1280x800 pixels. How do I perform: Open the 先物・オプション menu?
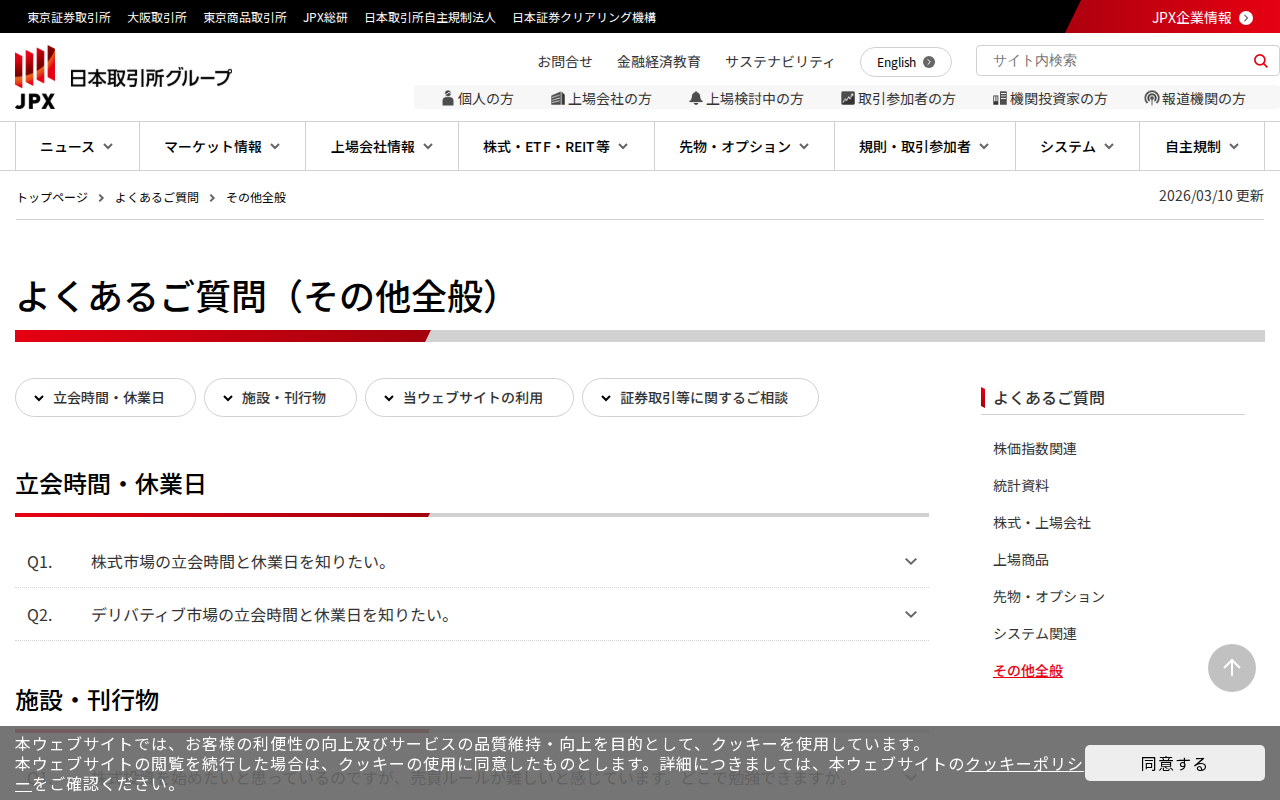pyautogui.click(x=744, y=146)
